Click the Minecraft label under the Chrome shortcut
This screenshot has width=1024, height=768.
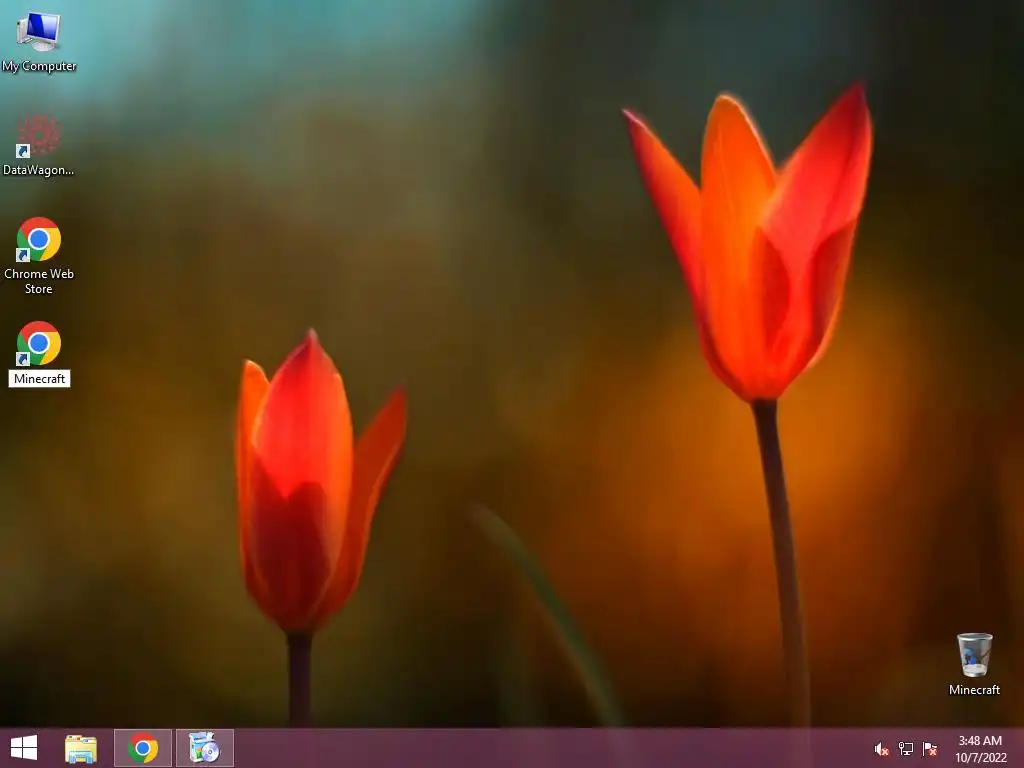coord(39,379)
